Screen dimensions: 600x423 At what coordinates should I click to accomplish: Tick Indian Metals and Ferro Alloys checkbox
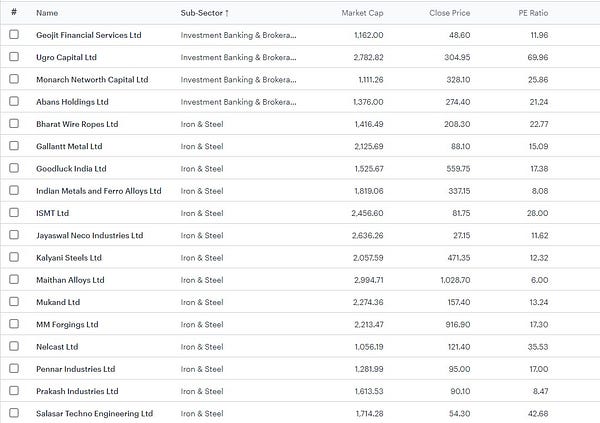tap(14, 190)
